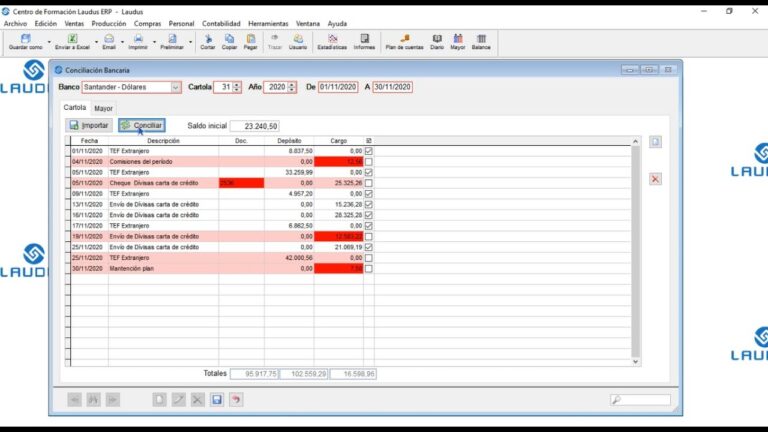Click the add-row page icon beside the grid
The height and width of the screenshot is (432, 768).
tap(655, 142)
